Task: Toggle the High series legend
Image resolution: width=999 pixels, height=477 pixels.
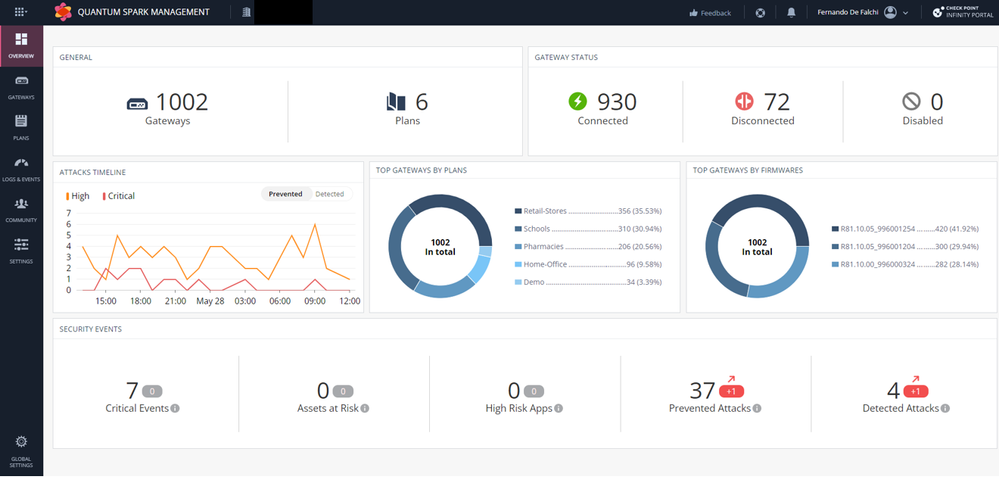Action: 78,196
